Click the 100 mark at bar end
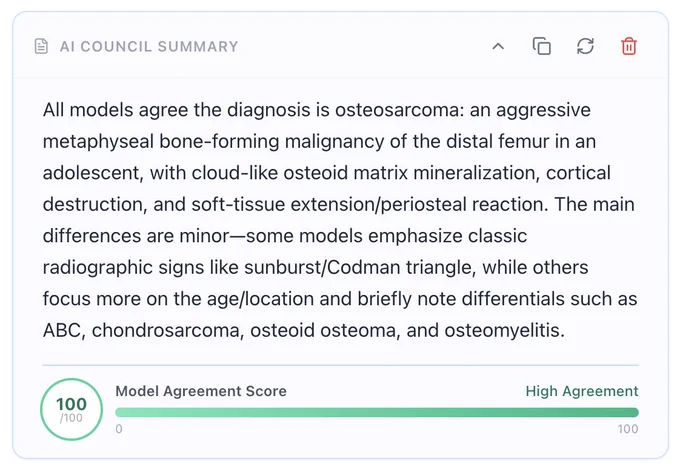Screen dimensions: 680x470 click(628, 429)
